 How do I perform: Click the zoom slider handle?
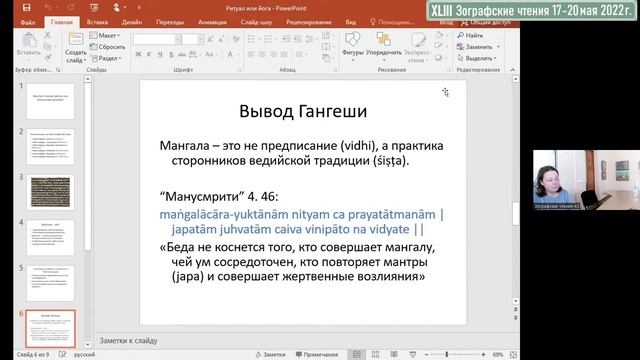point(447,354)
